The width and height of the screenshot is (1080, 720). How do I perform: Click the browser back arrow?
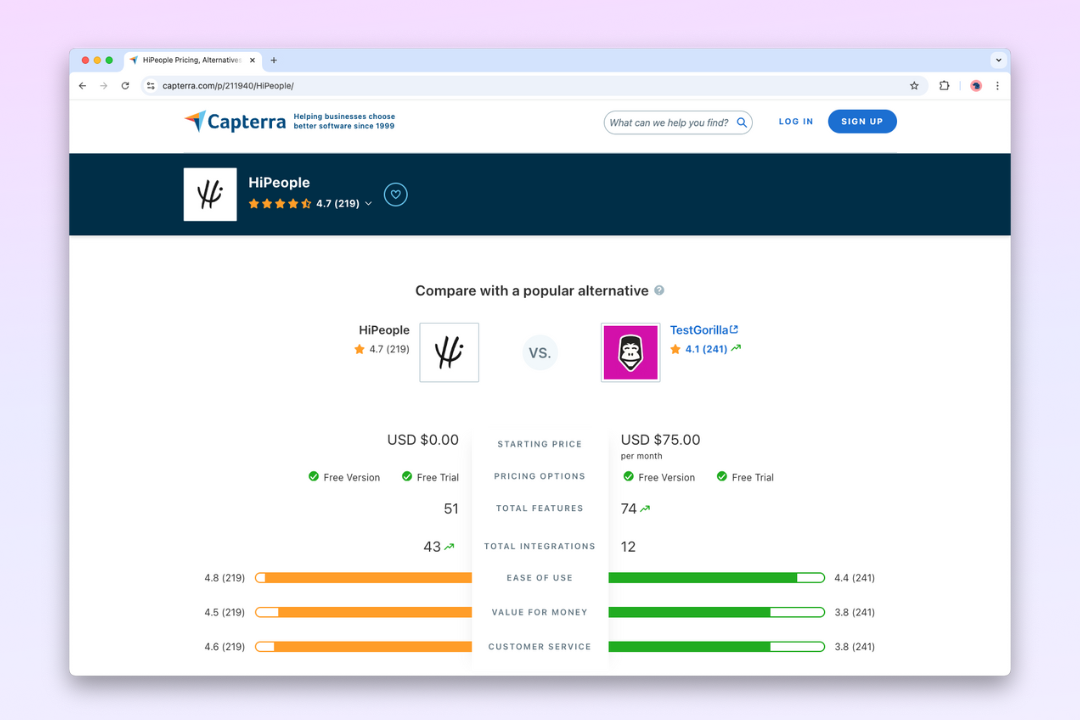[x=83, y=86]
